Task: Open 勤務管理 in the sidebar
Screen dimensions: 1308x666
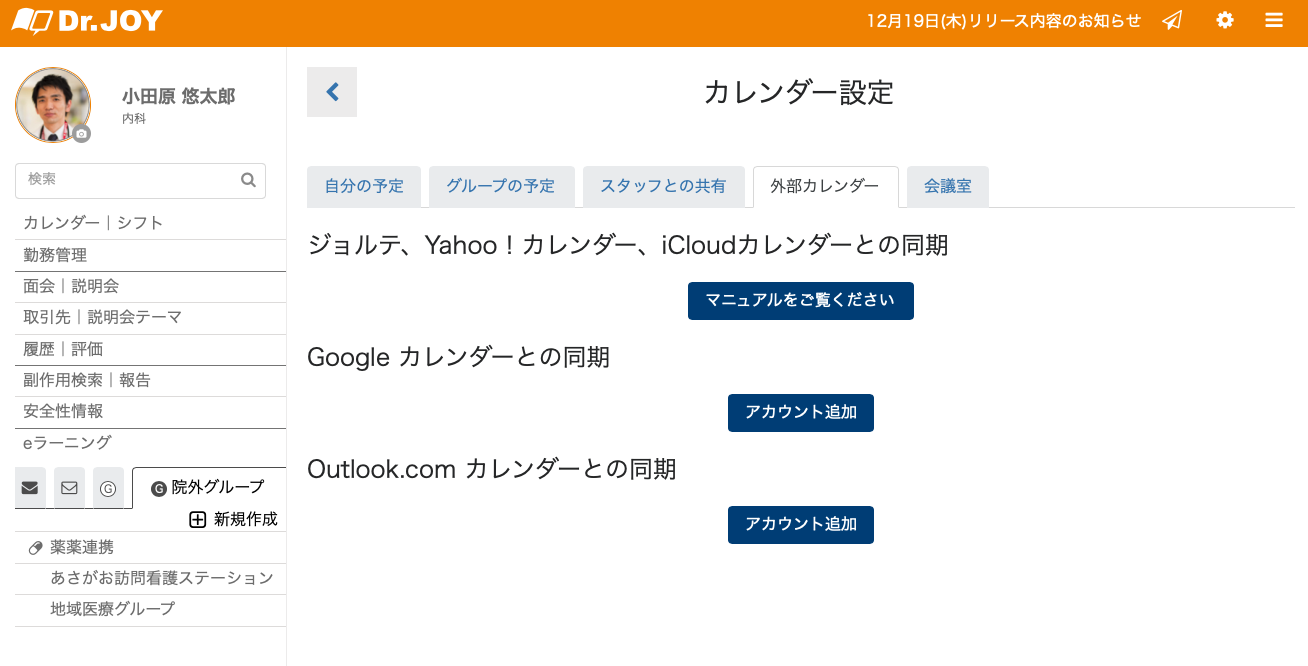Action: 150,255
